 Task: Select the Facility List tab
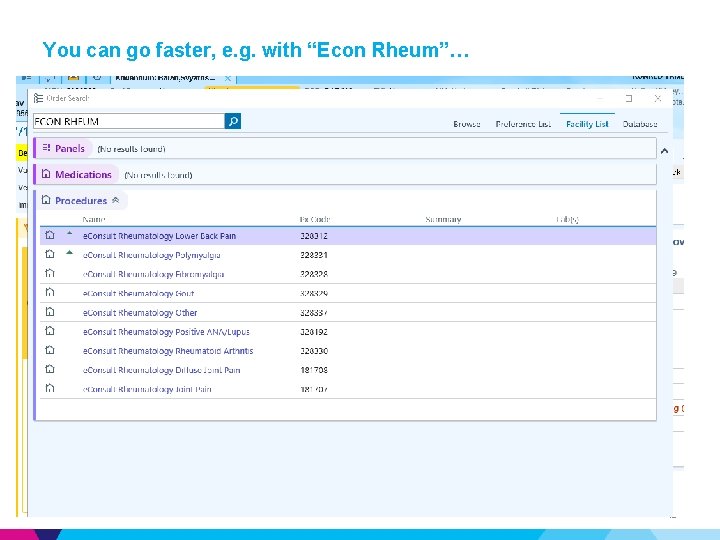[x=587, y=124]
